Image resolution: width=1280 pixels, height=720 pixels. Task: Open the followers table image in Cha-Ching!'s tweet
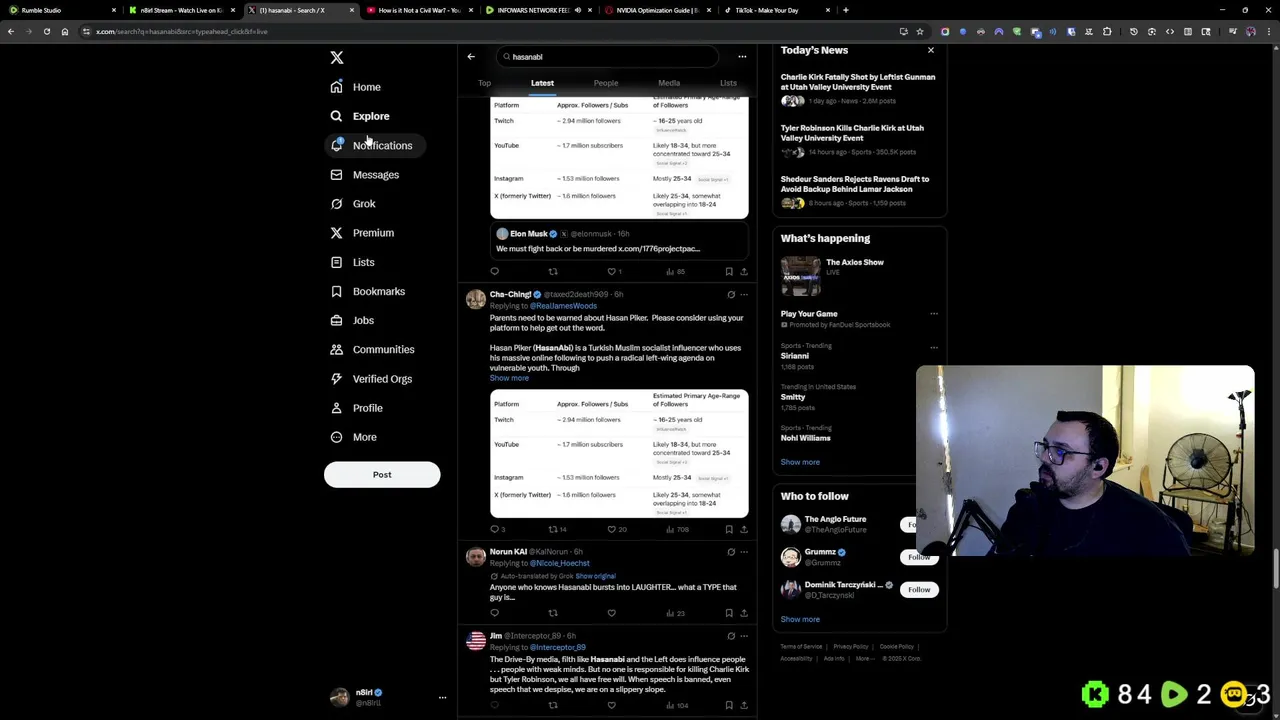pyautogui.click(x=619, y=453)
